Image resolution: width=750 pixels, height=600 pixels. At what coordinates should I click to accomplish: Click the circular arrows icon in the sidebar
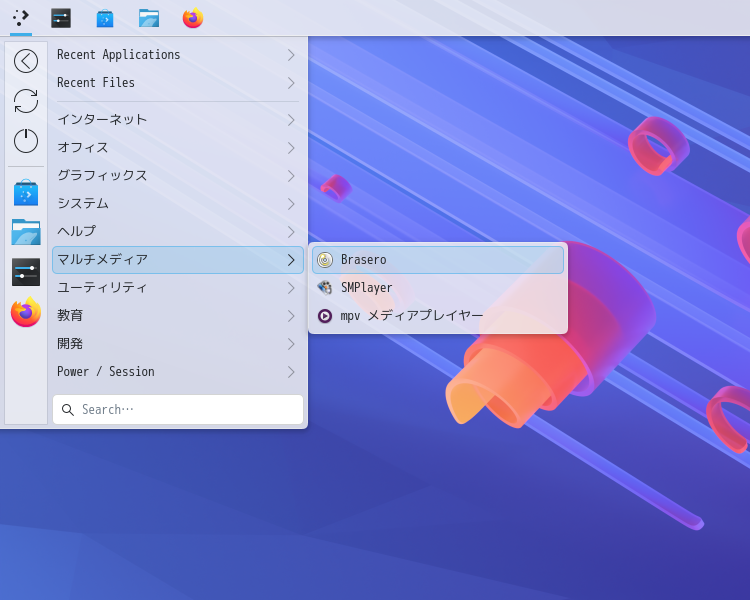(26, 101)
